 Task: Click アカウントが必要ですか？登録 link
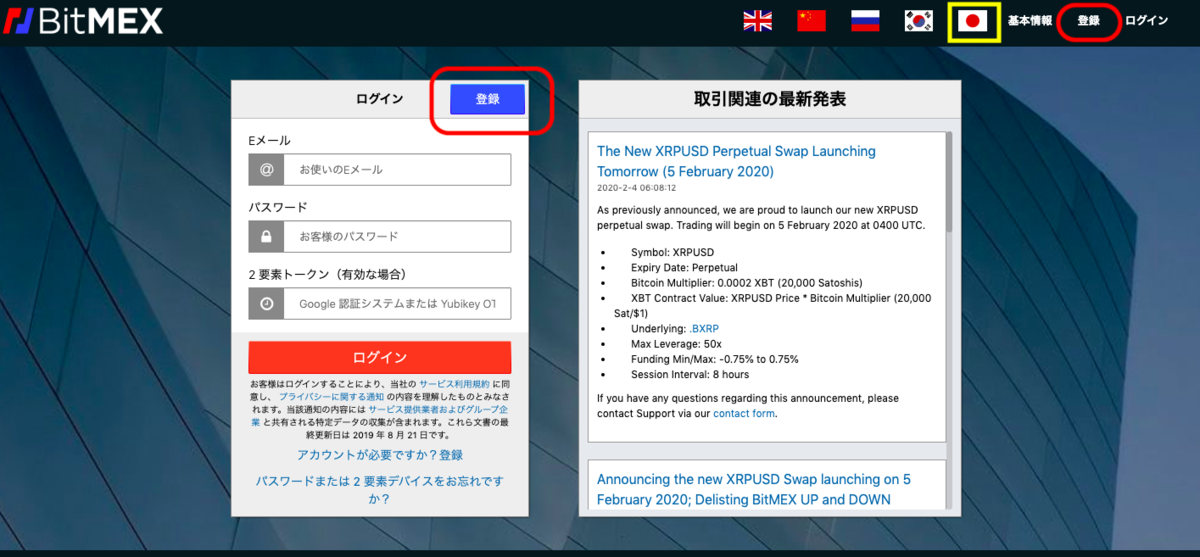380,455
